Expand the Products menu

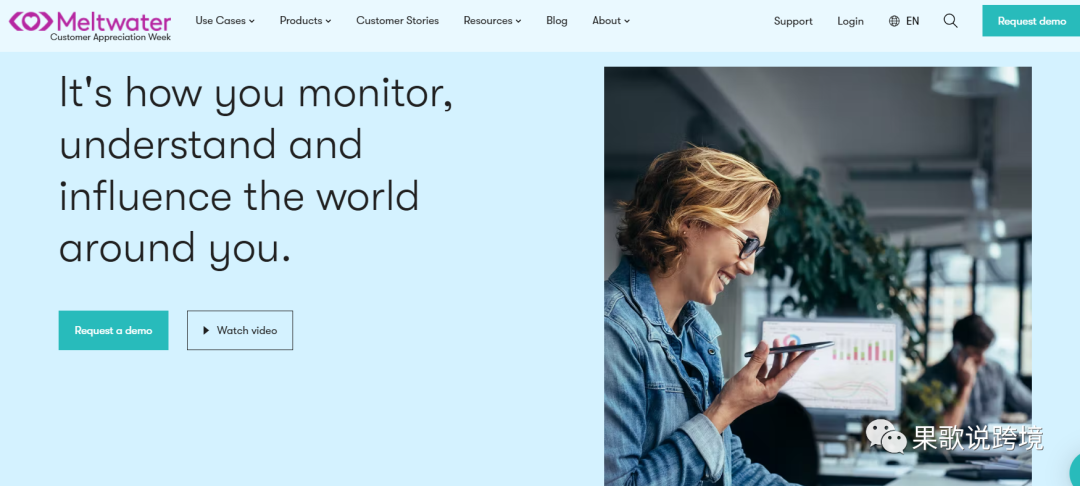point(305,21)
